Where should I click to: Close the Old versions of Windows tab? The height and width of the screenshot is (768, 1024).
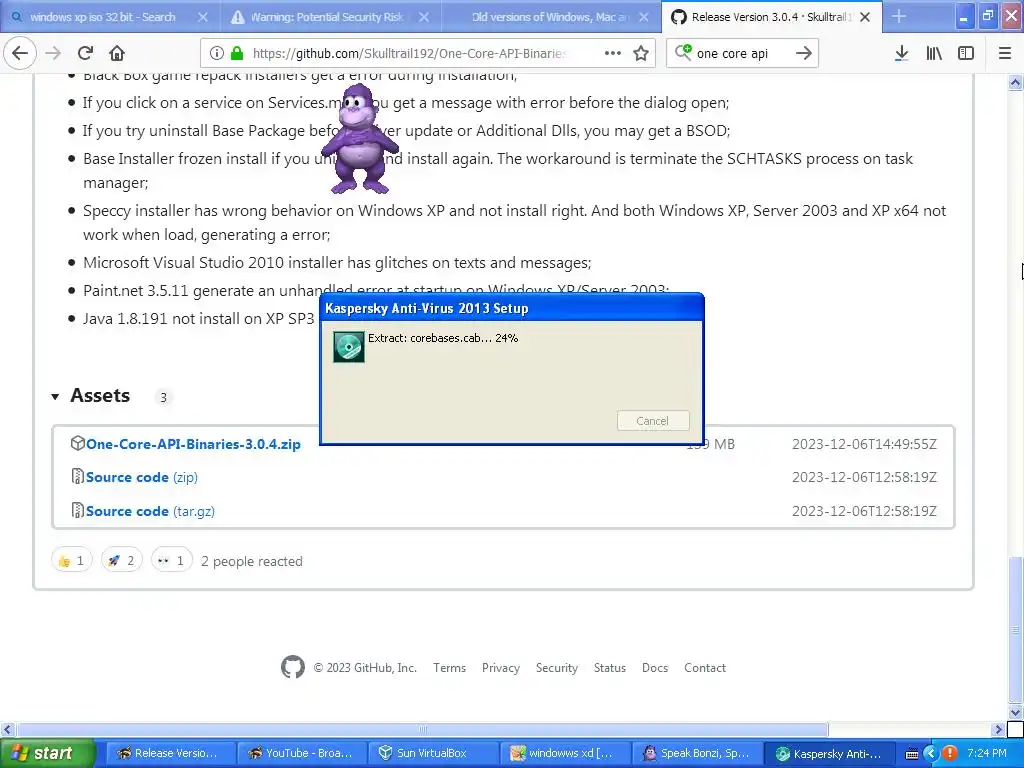[644, 18]
